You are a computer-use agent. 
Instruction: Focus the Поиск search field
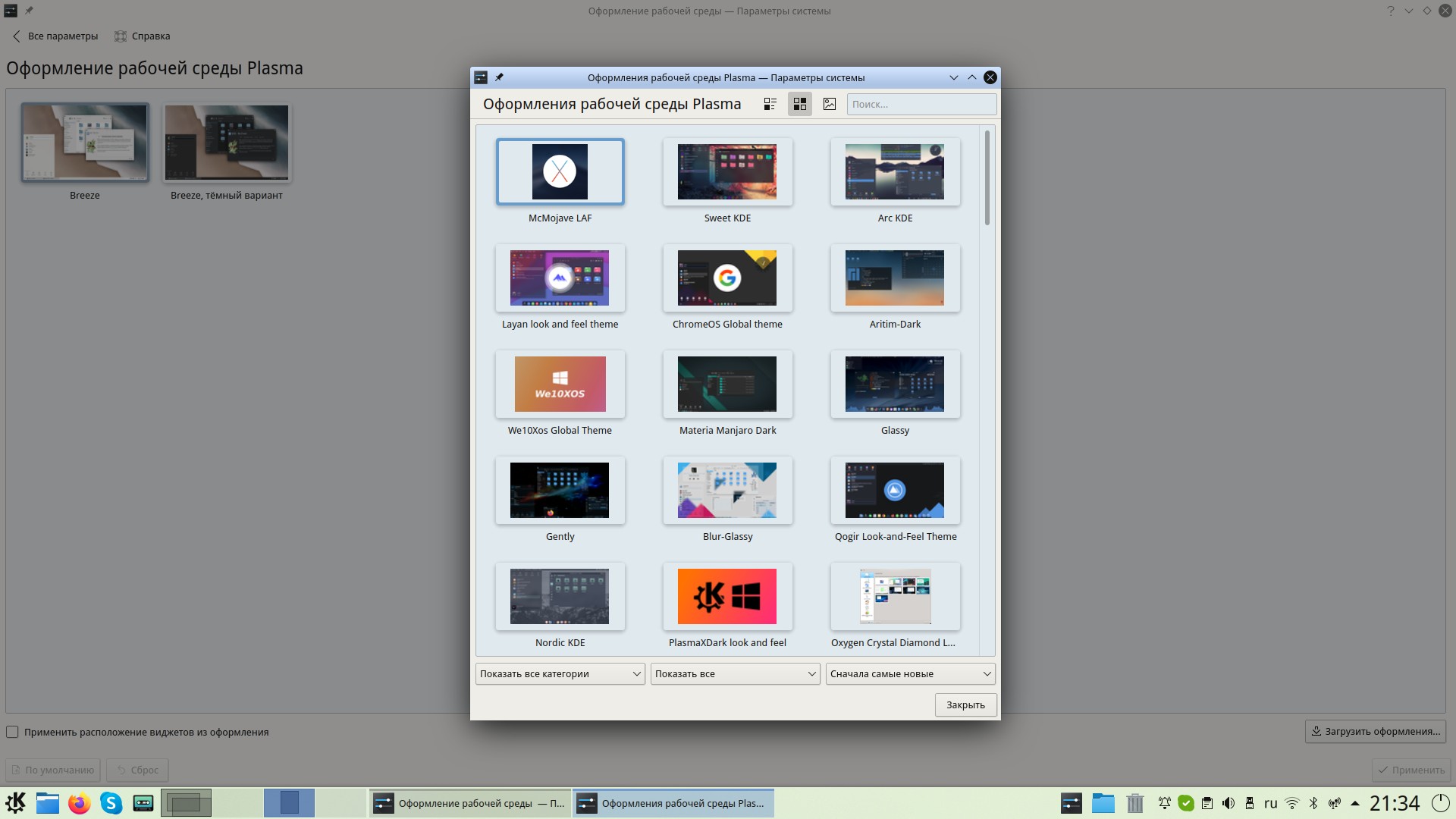[x=921, y=104]
